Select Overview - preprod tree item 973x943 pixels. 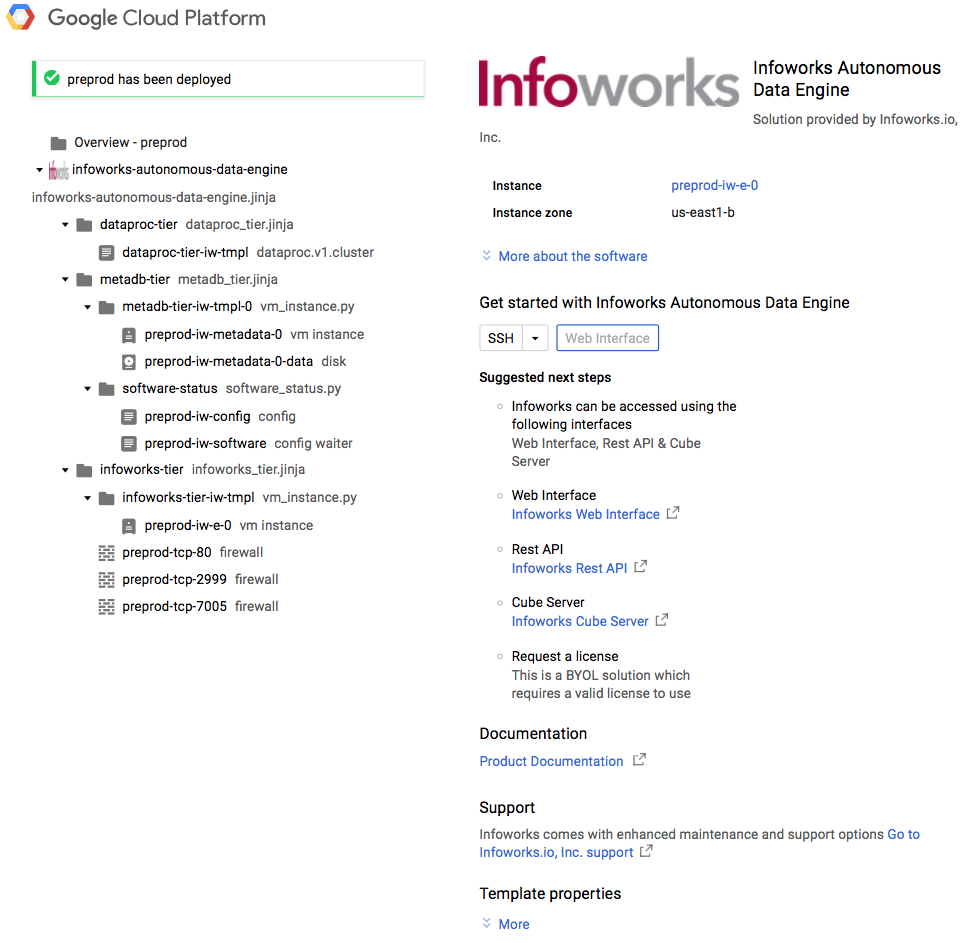click(x=130, y=143)
